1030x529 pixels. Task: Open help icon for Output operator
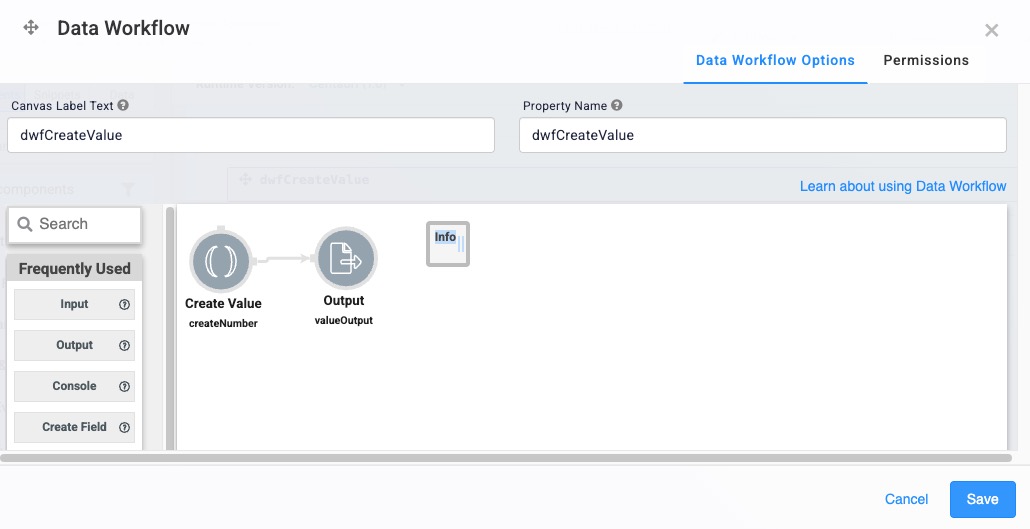pyautogui.click(x=124, y=345)
